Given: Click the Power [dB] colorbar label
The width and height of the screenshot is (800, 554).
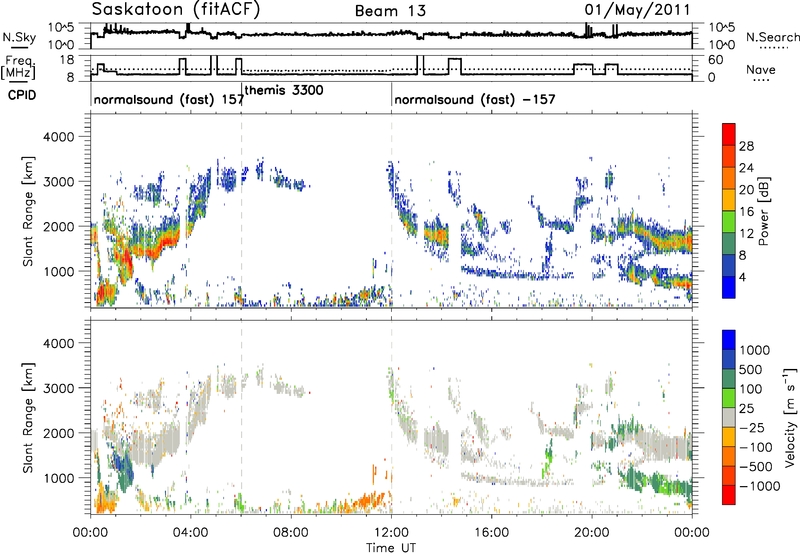Looking at the screenshot, I should (763, 211).
